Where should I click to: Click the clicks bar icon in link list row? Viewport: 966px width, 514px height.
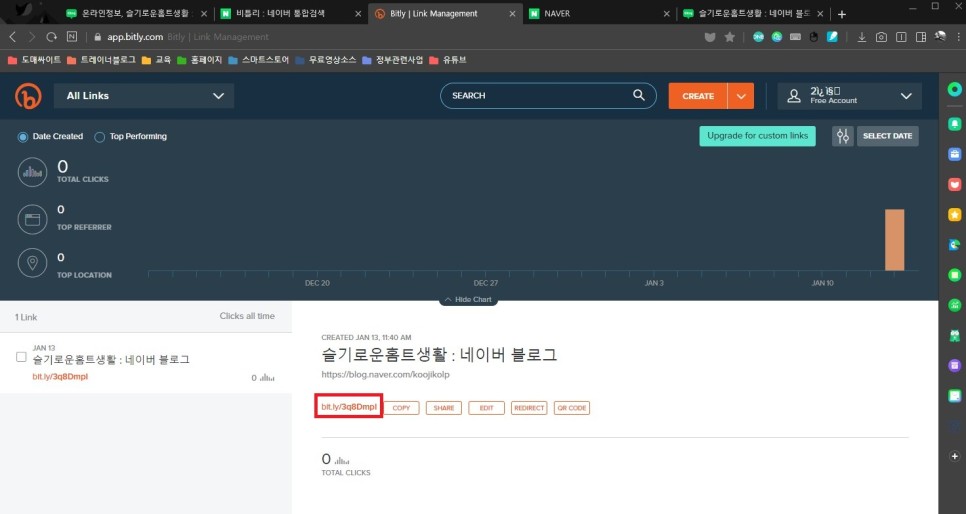pyautogui.click(x=267, y=378)
